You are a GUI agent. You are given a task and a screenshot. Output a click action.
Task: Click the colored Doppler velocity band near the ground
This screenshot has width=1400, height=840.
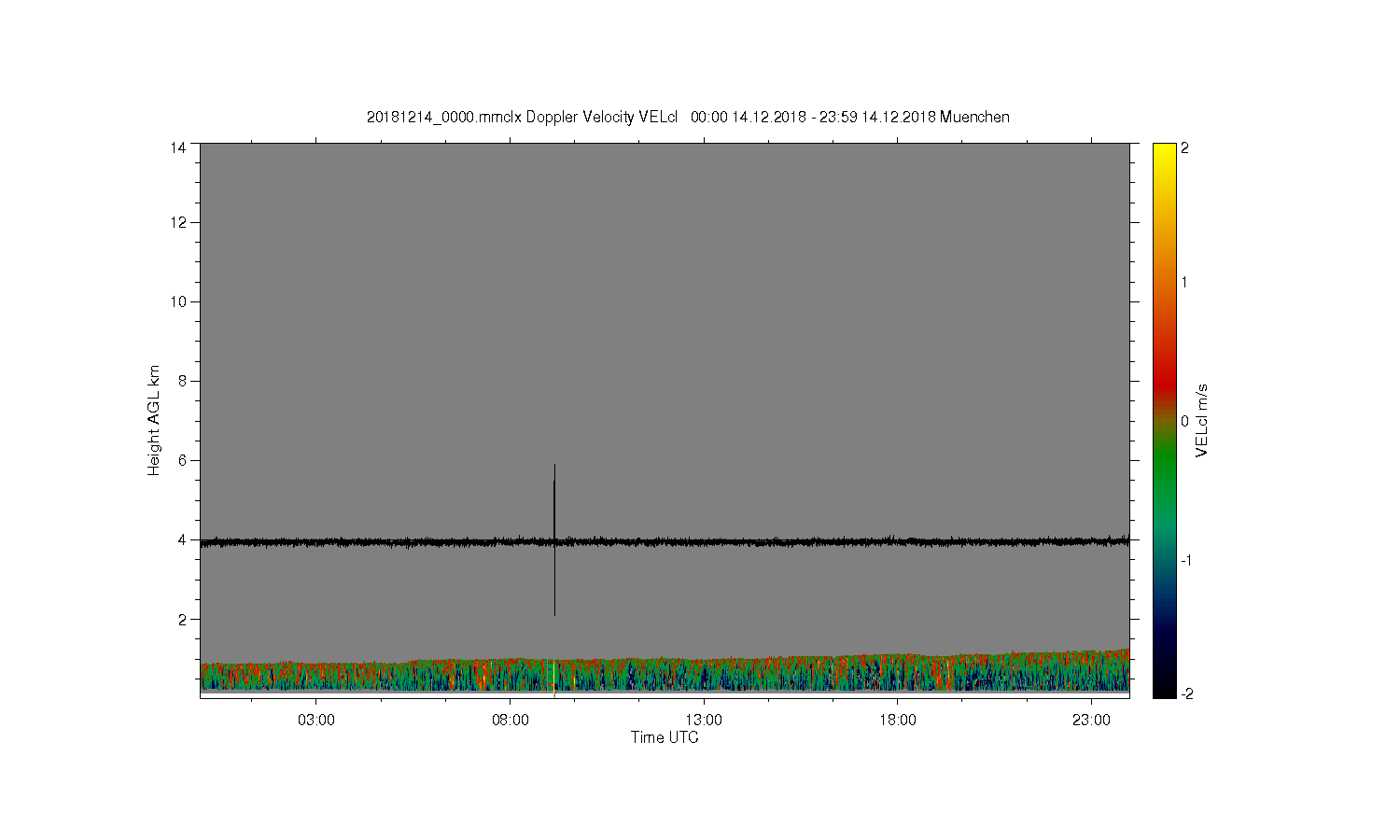665,672
